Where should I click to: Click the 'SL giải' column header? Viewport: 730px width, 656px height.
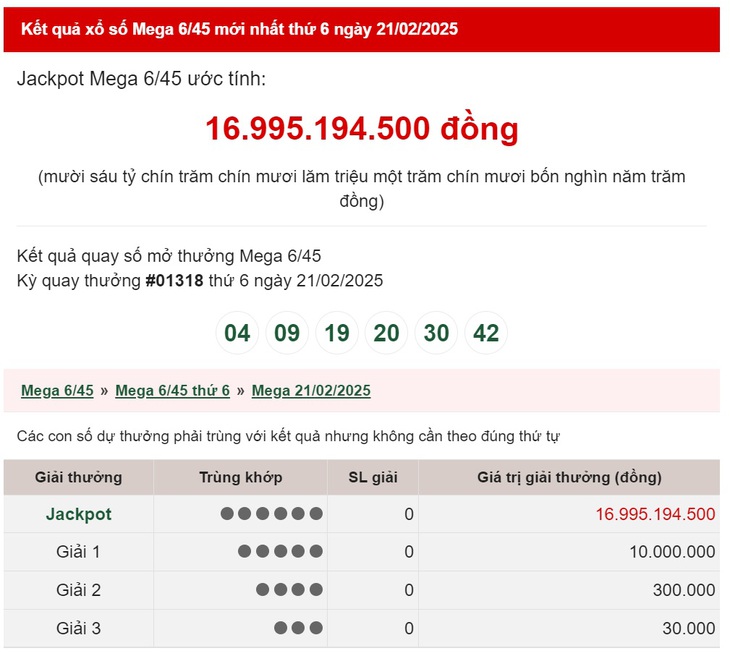[x=373, y=477]
